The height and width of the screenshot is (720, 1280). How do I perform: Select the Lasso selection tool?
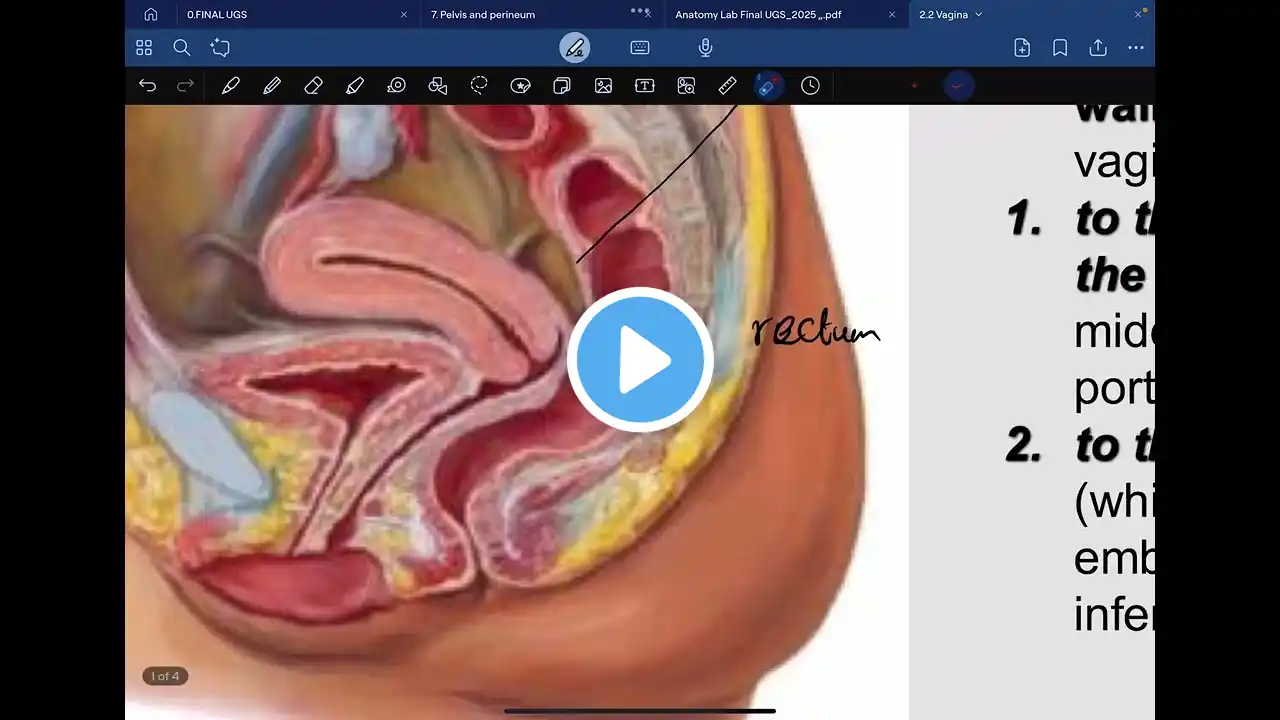tap(479, 86)
